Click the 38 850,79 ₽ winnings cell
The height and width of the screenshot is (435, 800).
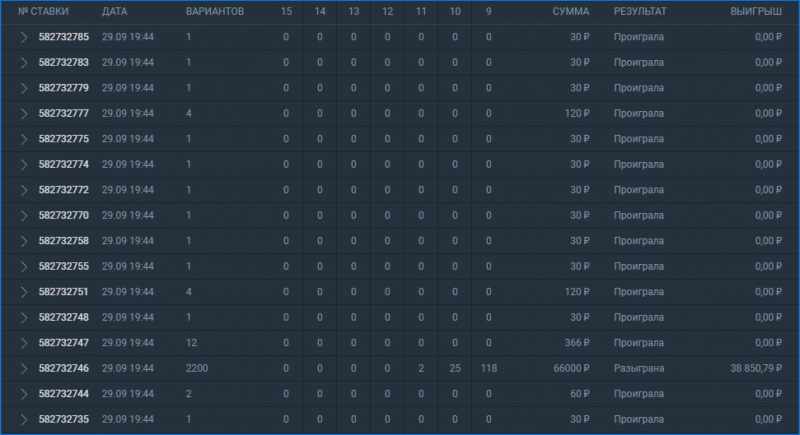point(756,368)
